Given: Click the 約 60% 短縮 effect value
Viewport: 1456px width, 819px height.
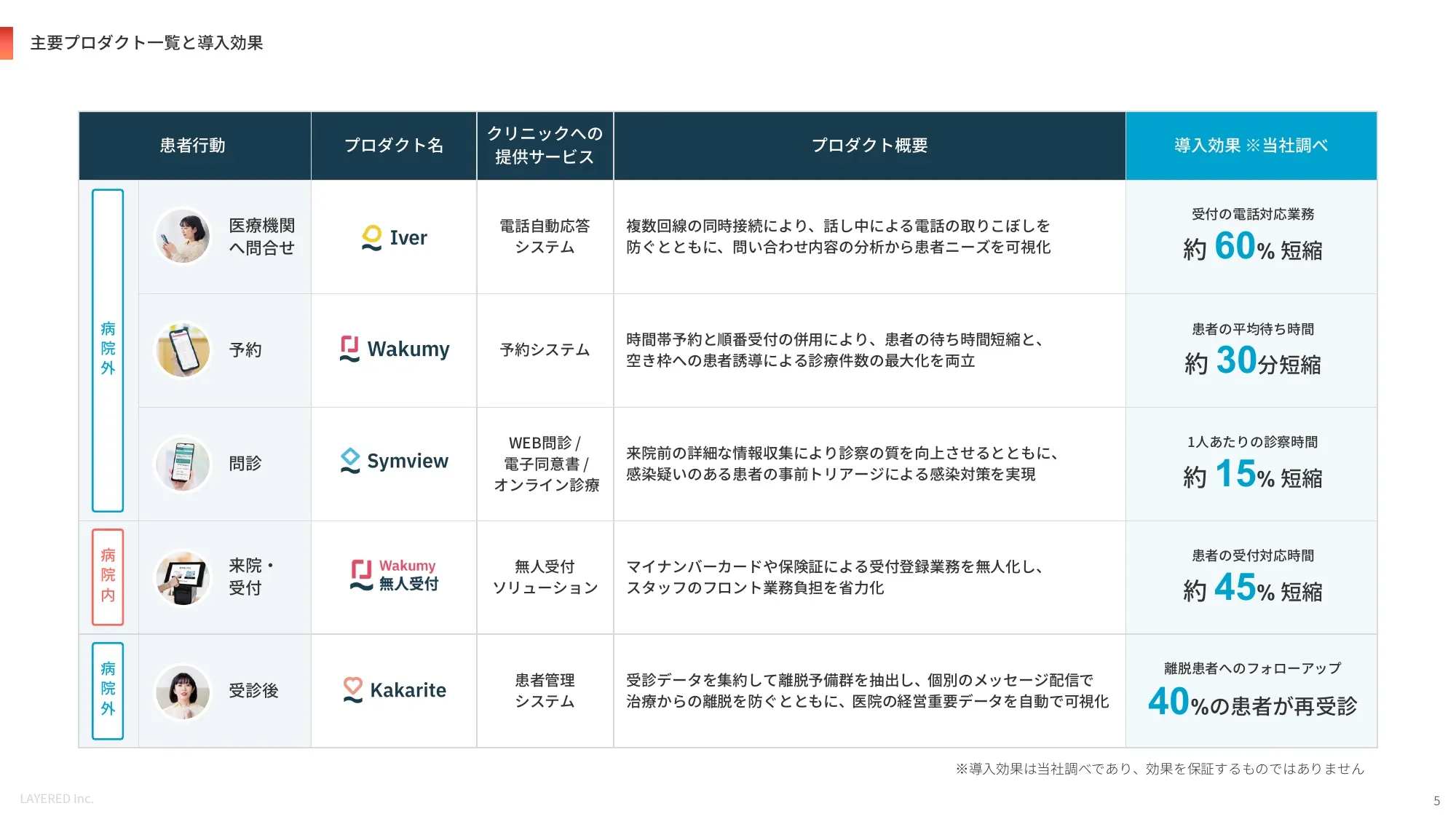Looking at the screenshot, I should [x=1252, y=248].
